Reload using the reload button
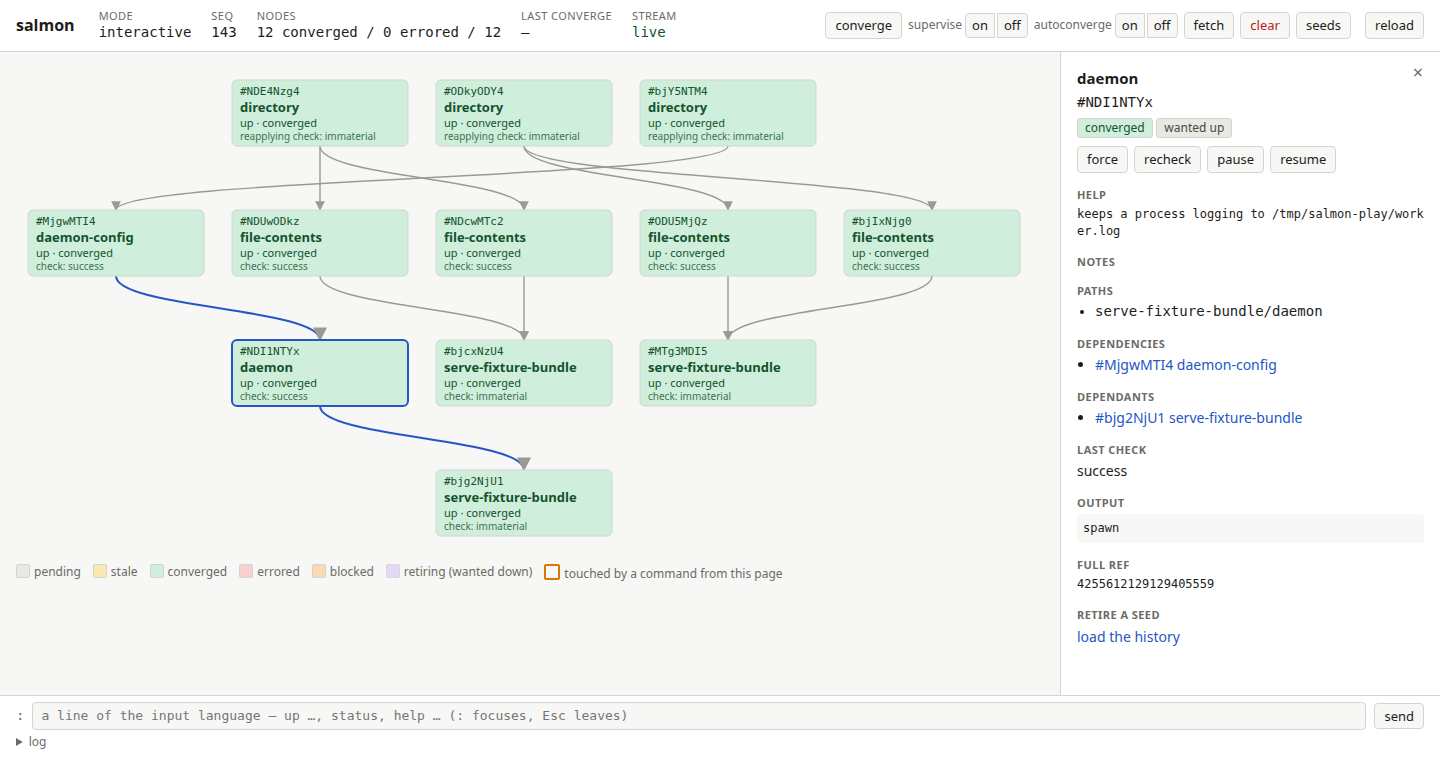 pos(1394,25)
